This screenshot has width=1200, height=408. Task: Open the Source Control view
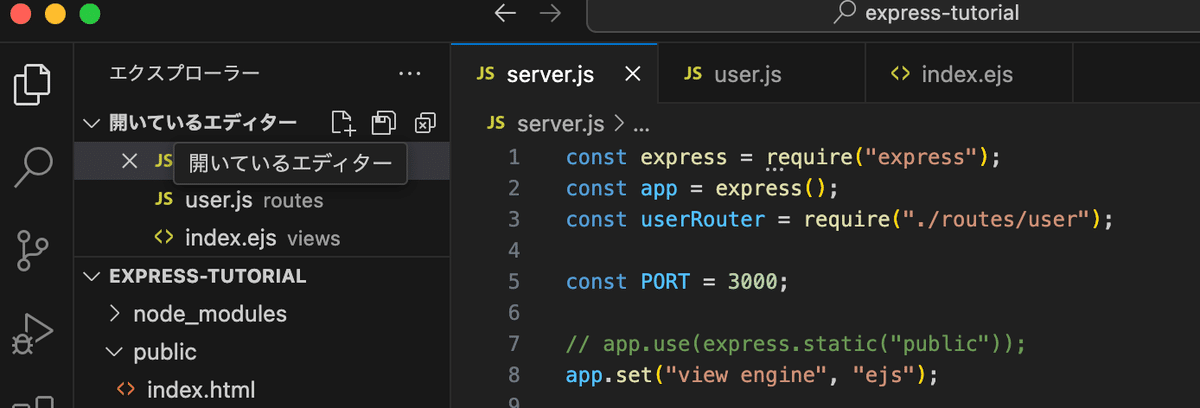(x=32, y=249)
